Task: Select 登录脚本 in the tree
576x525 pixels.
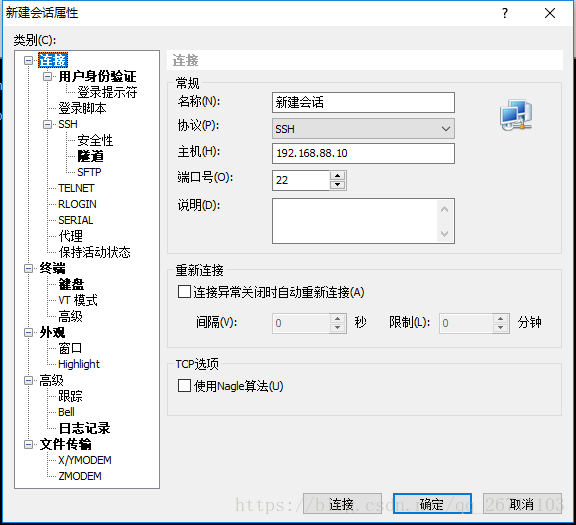Action: coord(82,108)
